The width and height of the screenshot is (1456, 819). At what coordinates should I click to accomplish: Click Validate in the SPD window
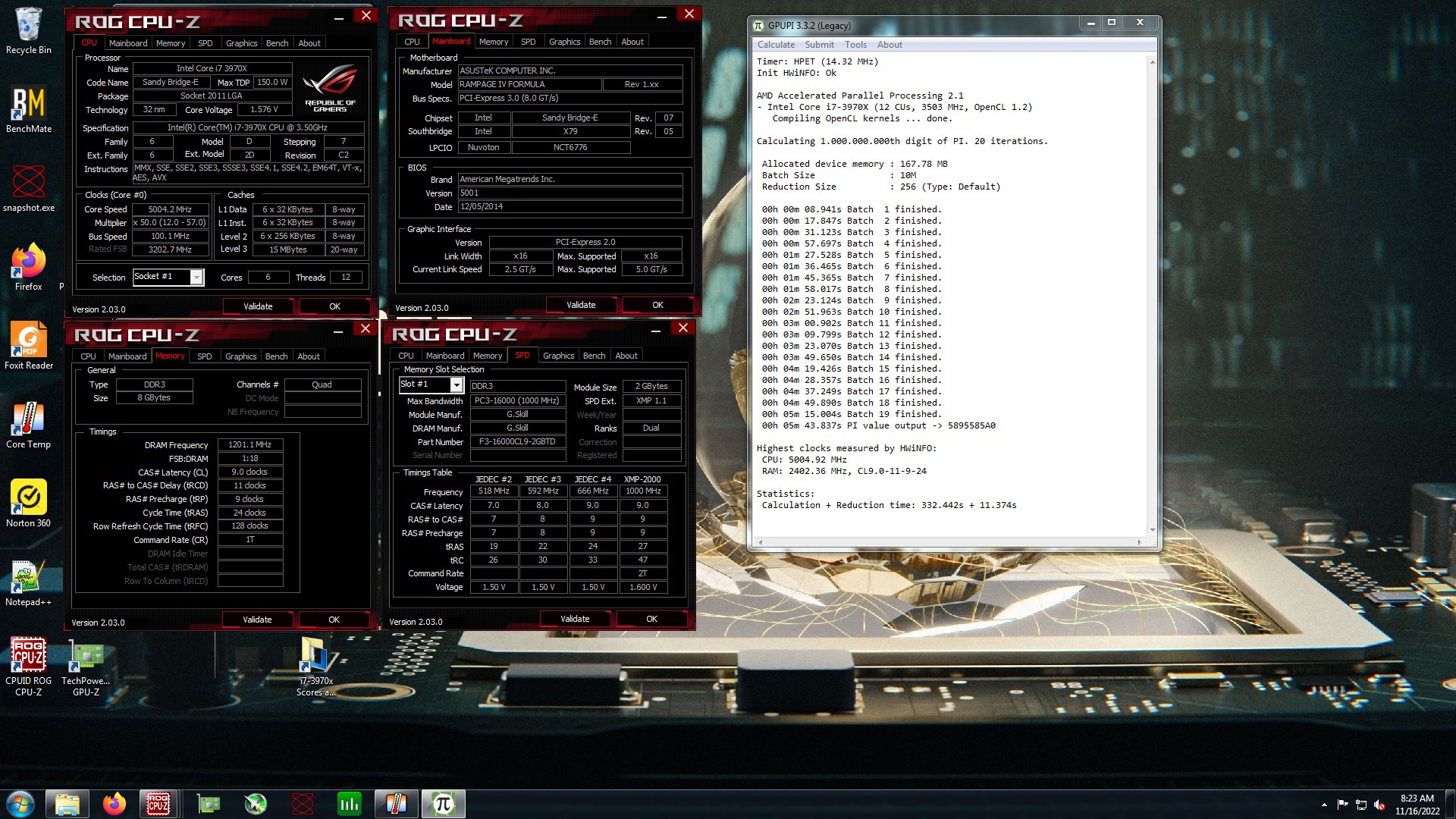575,619
